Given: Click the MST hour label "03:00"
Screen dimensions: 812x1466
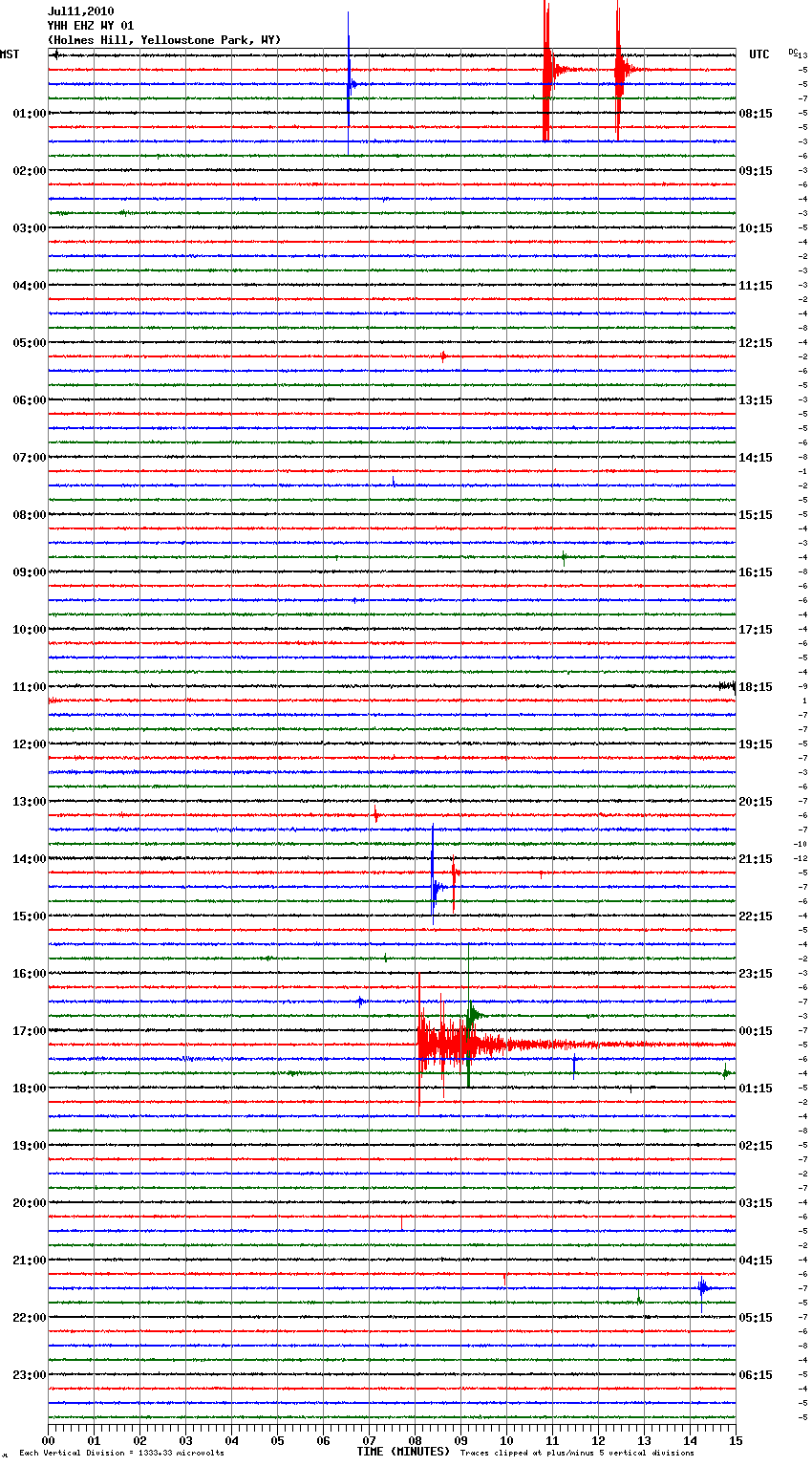Looking at the screenshot, I should [x=30, y=227].
